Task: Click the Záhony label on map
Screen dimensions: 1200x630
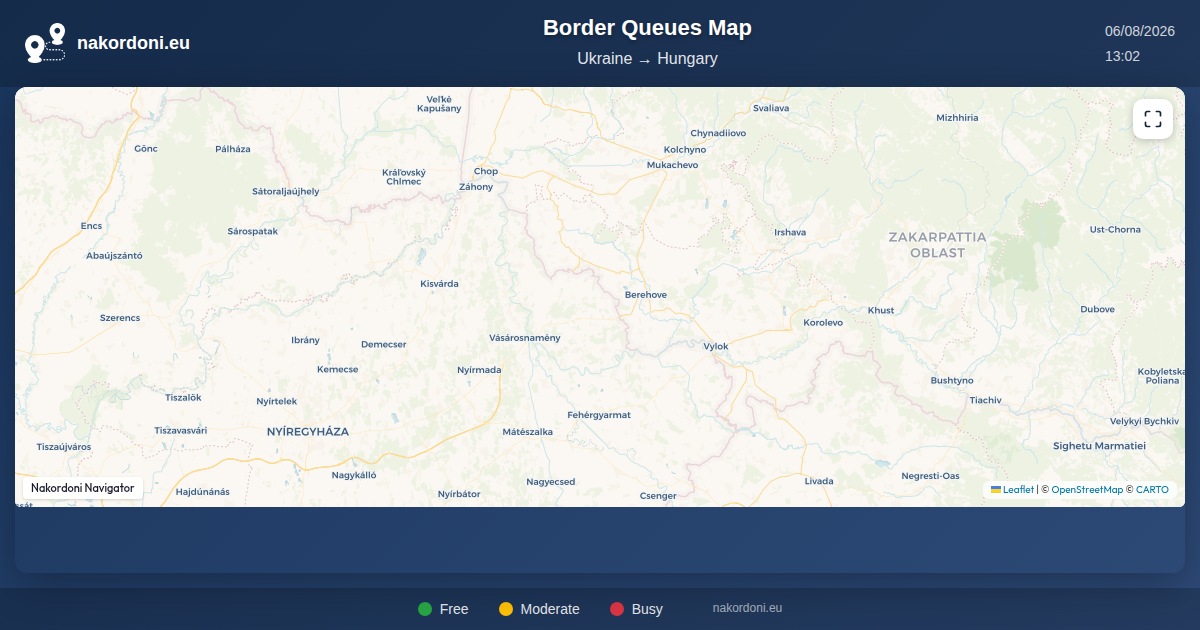Action: (476, 187)
